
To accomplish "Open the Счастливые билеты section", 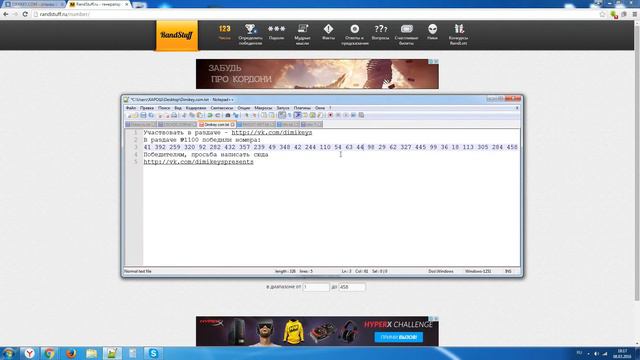I will pyautogui.click(x=407, y=34).
